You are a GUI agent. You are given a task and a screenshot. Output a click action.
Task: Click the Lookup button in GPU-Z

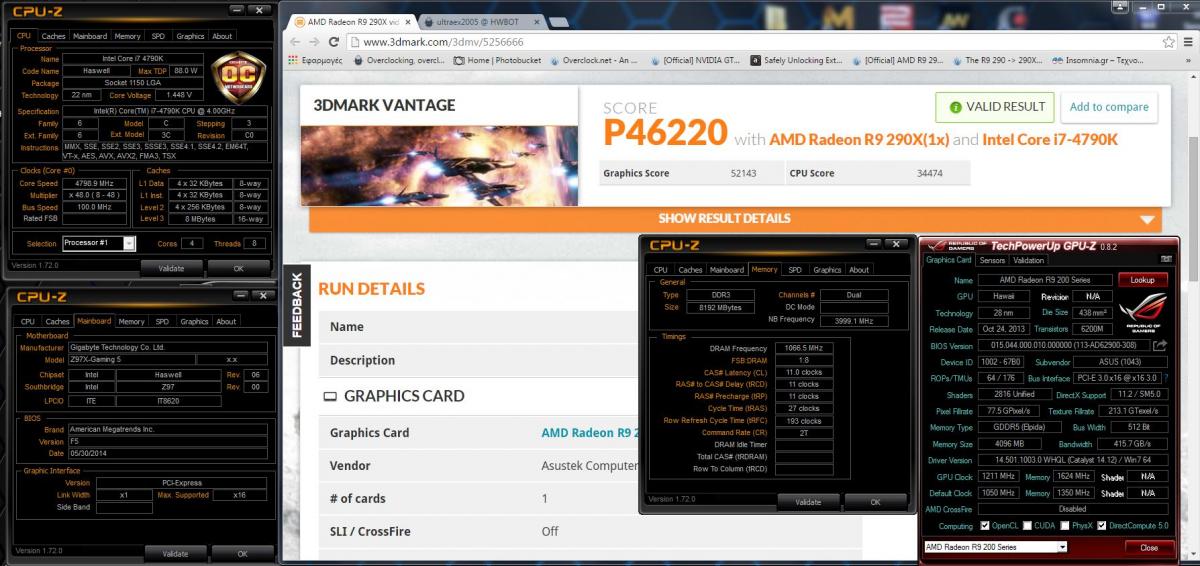click(x=1142, y=281)
